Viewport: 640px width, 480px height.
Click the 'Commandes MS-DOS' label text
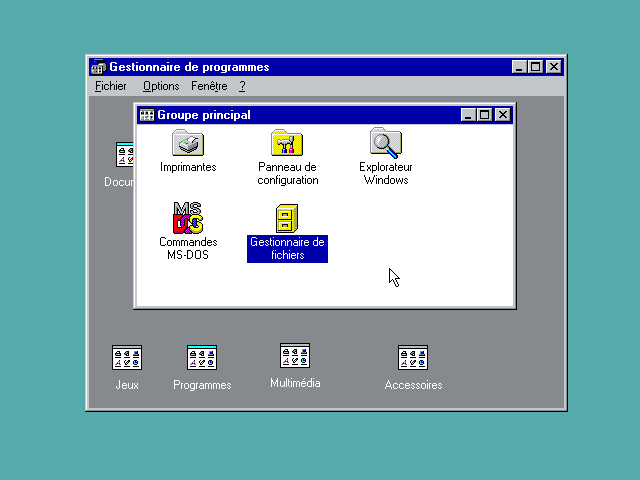click(x=188, y=248)
